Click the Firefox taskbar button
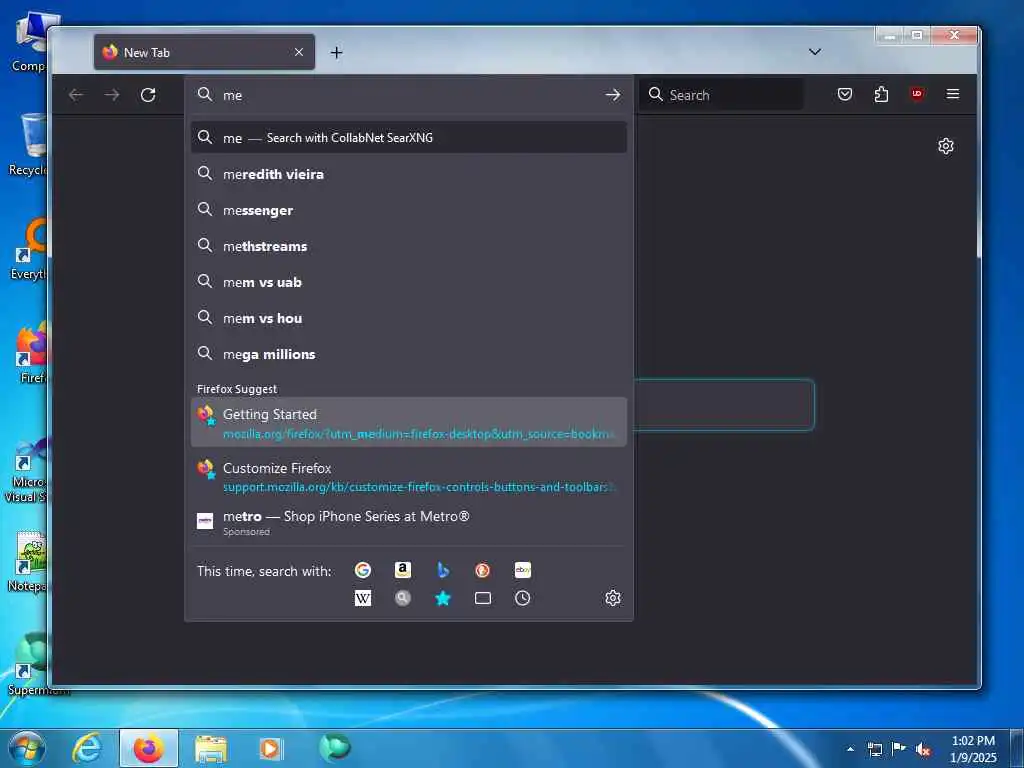The height and width of the screenshot is (768, 1024). click(148, 748)
